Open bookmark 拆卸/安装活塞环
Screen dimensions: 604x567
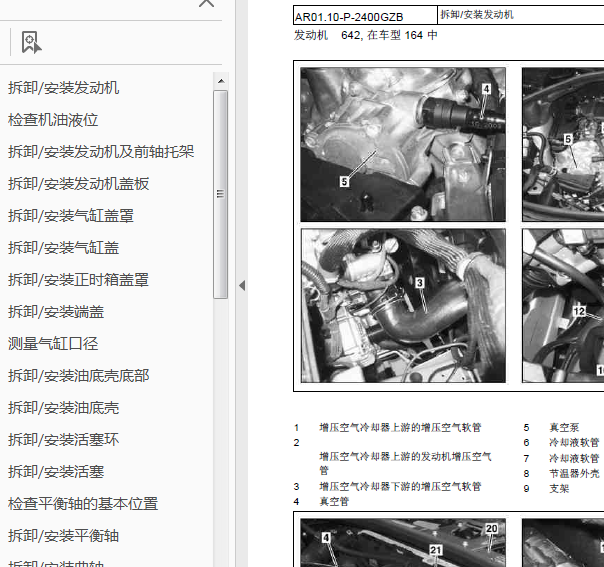pos(64,440)
